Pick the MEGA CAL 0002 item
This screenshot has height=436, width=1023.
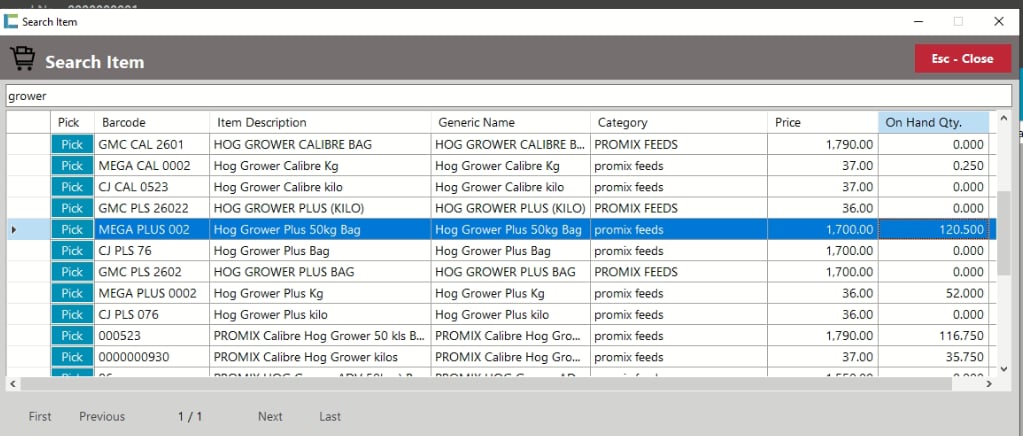pyautogui.click(x=72, y=166)
